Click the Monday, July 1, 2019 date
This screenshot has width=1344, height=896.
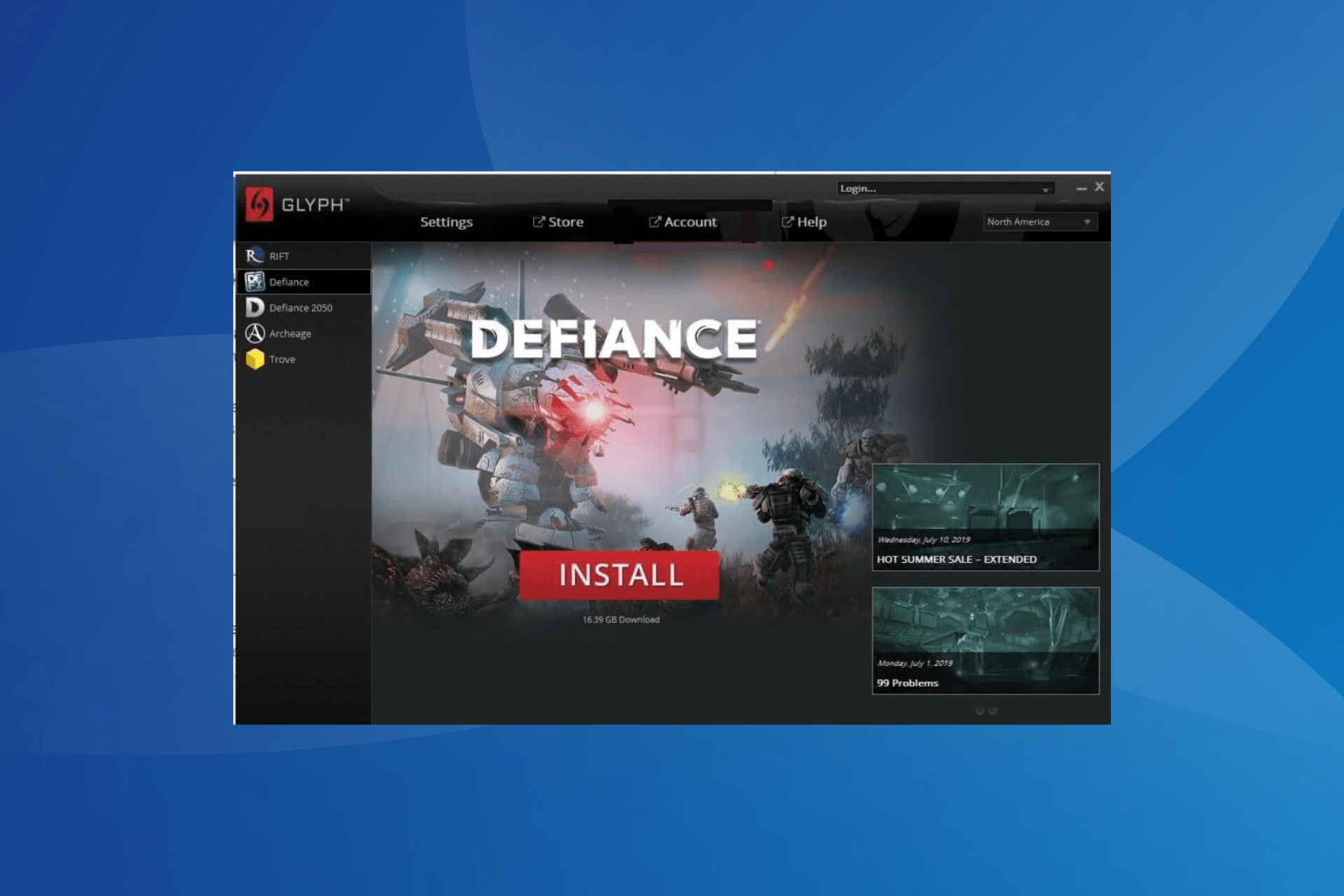(915, 663)
